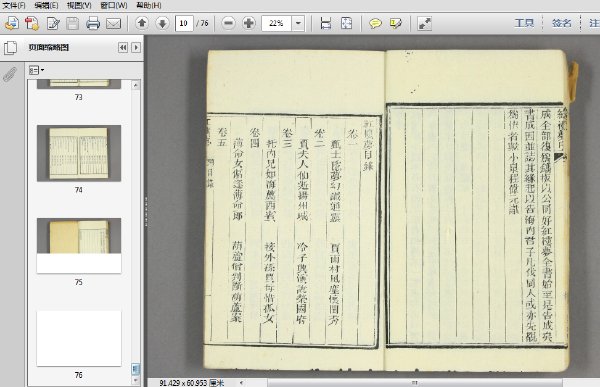Click the page thumbnails panel icon

(x=10, y=48)
